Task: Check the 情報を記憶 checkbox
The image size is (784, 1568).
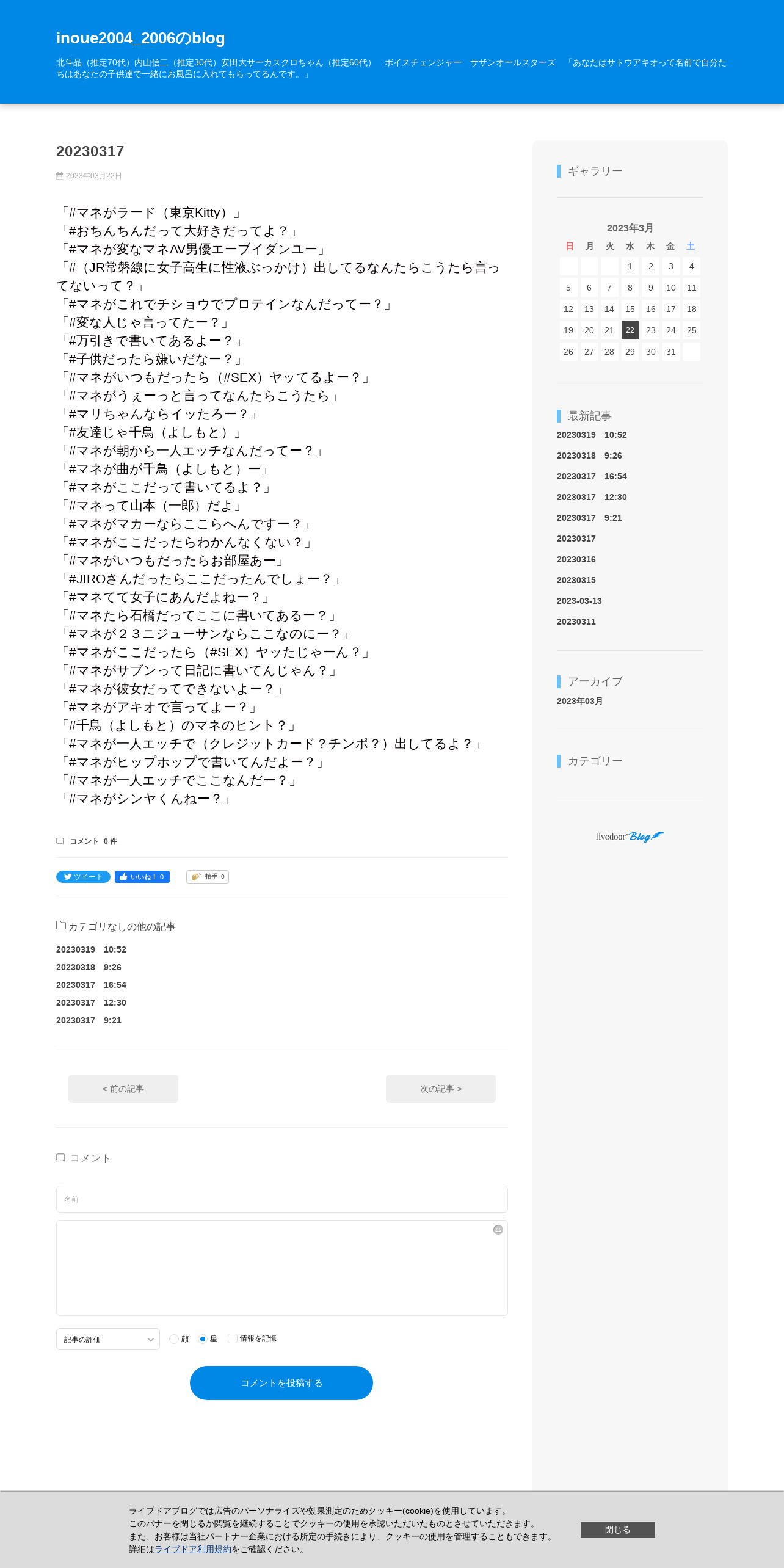Action: (232, 1338)
